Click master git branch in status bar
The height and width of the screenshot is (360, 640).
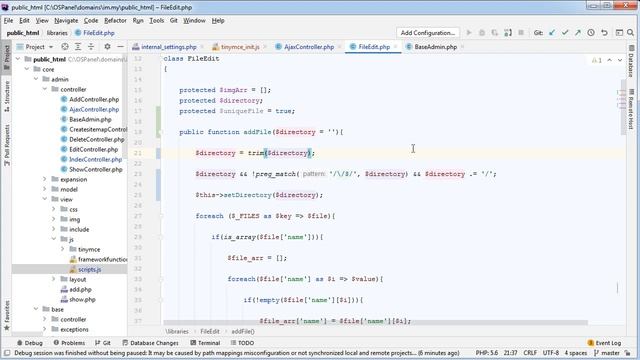coord(607,353)
